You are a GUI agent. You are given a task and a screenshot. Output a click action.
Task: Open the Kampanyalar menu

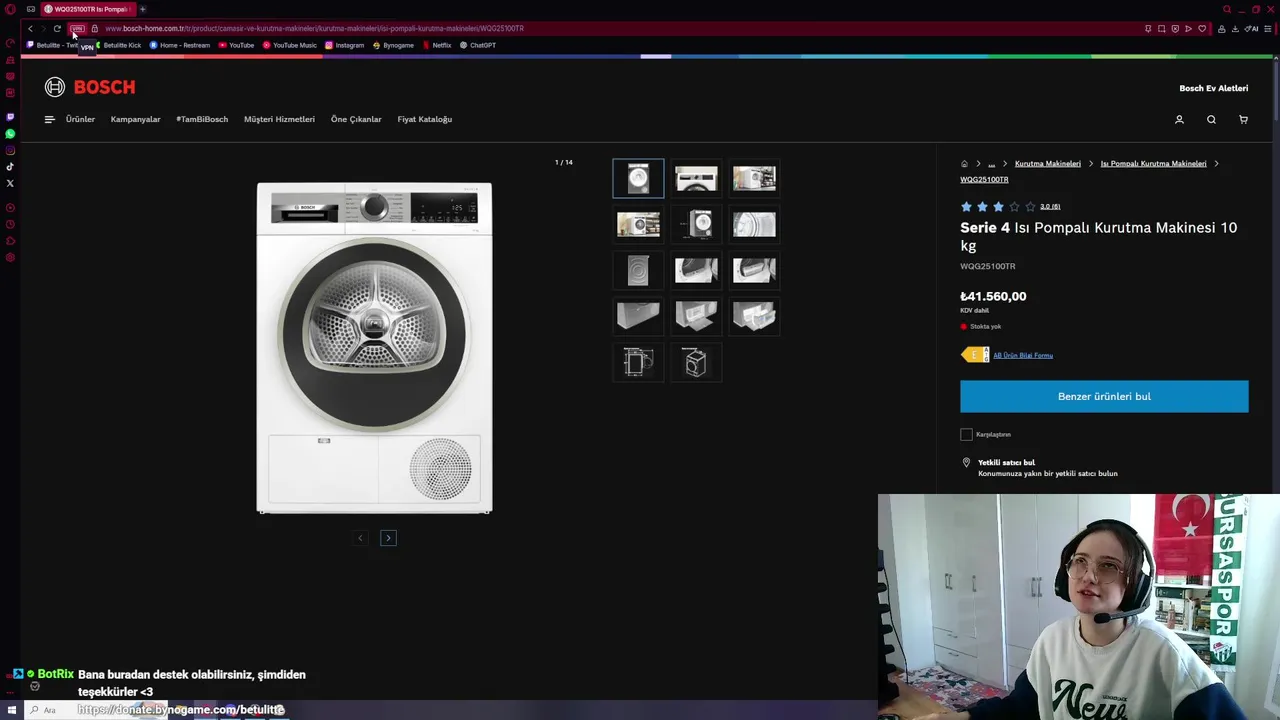click(x=135, y=119)
